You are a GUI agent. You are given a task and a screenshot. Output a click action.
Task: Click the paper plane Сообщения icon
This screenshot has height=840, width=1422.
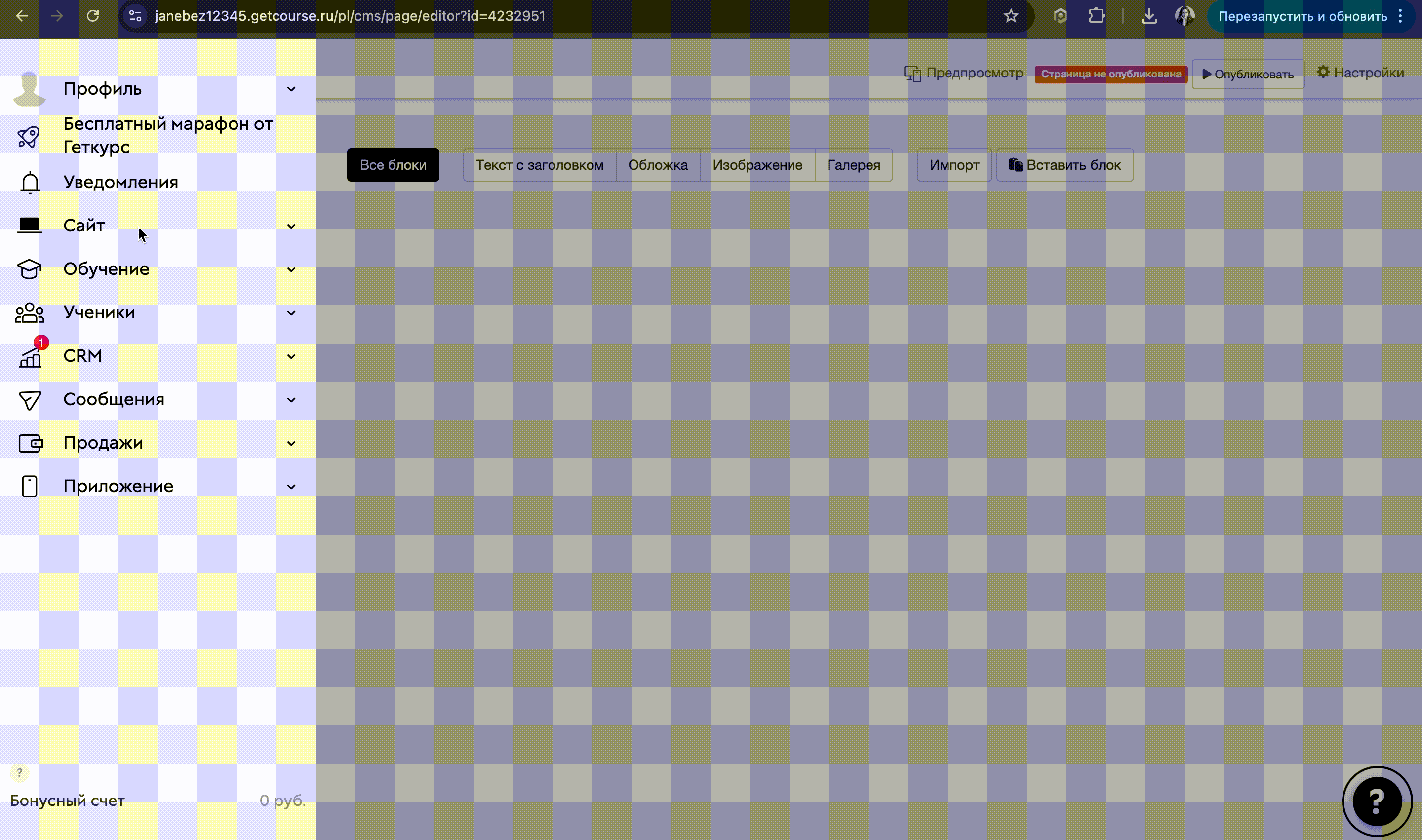tap(30, 400)
